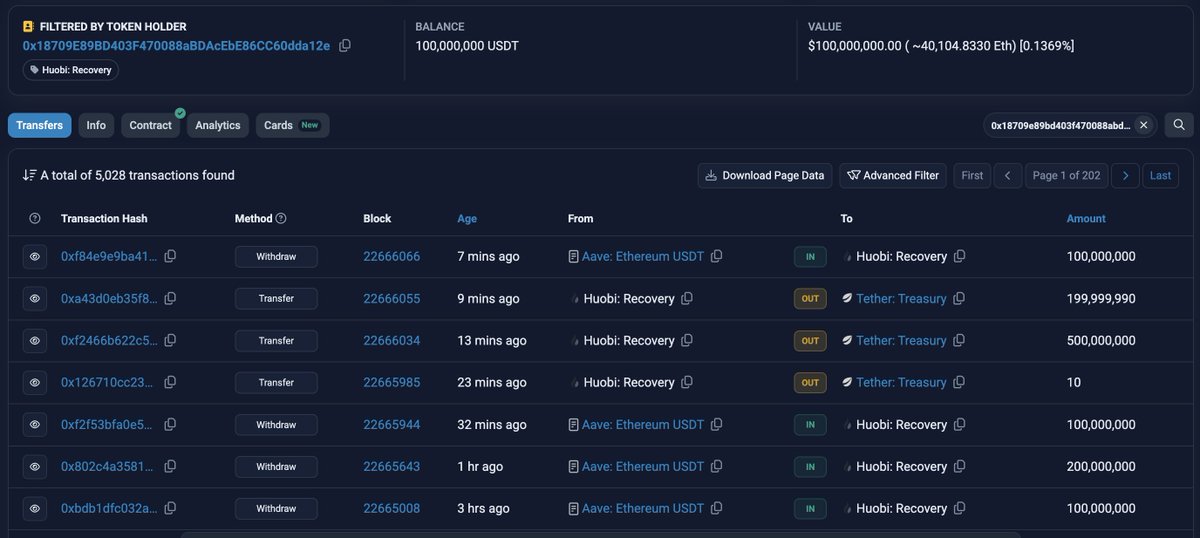The height and width of the screenshot is (538, 1200).
Task: Copy transaction hash 0xf84e9e9ba41
Action: [x=170, y=257]
